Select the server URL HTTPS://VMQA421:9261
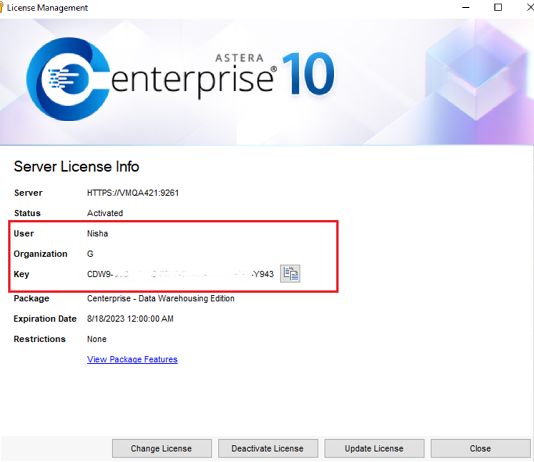The image size is (534, 462). pyautogui.click(x=133, y=193)
